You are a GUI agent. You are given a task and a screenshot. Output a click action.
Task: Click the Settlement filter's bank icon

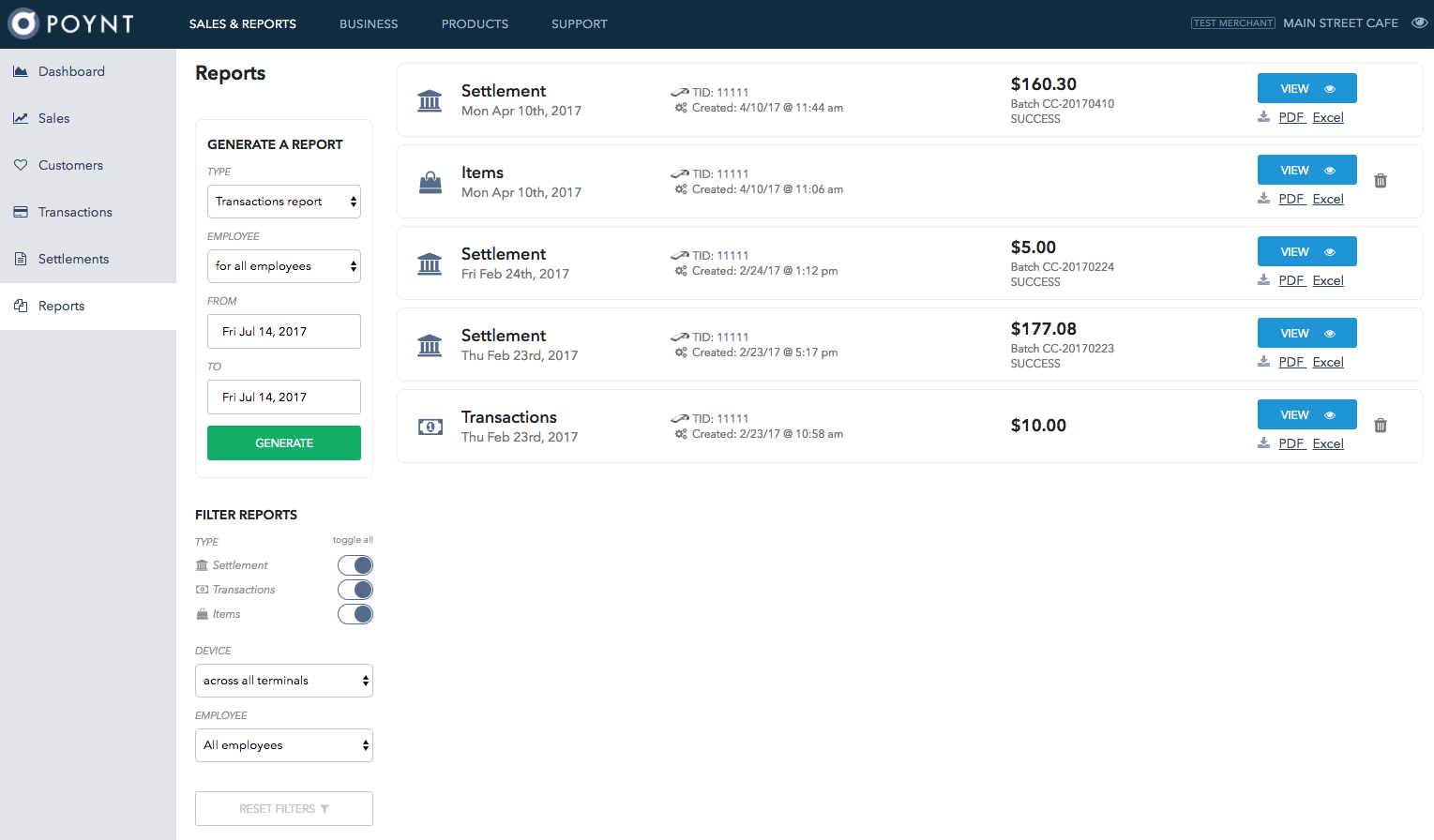point(202,565)
